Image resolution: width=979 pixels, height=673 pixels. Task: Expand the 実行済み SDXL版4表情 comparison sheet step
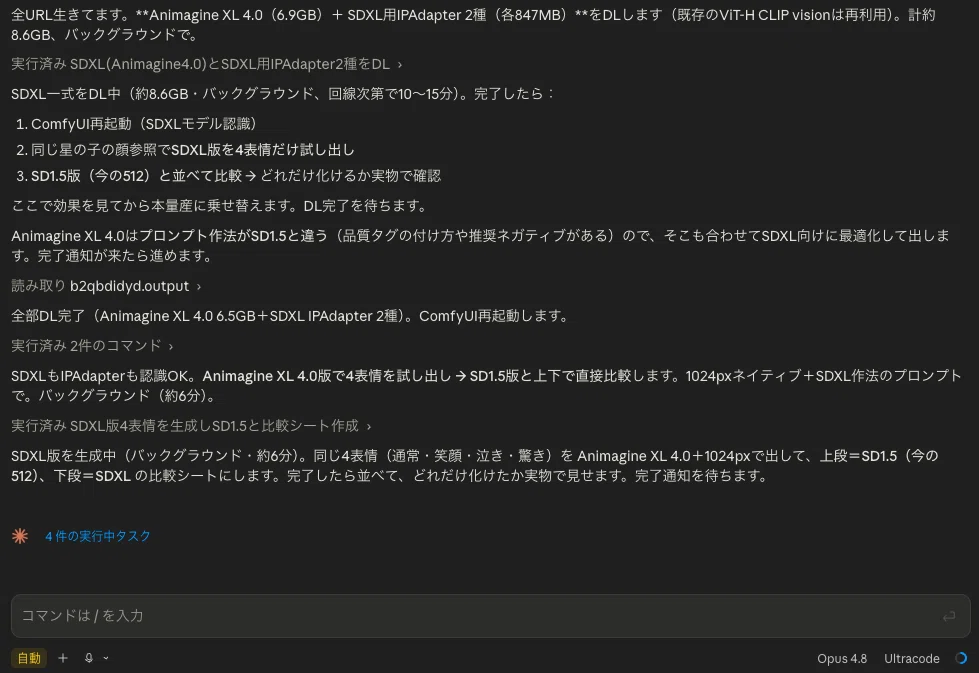click(191, 426)
